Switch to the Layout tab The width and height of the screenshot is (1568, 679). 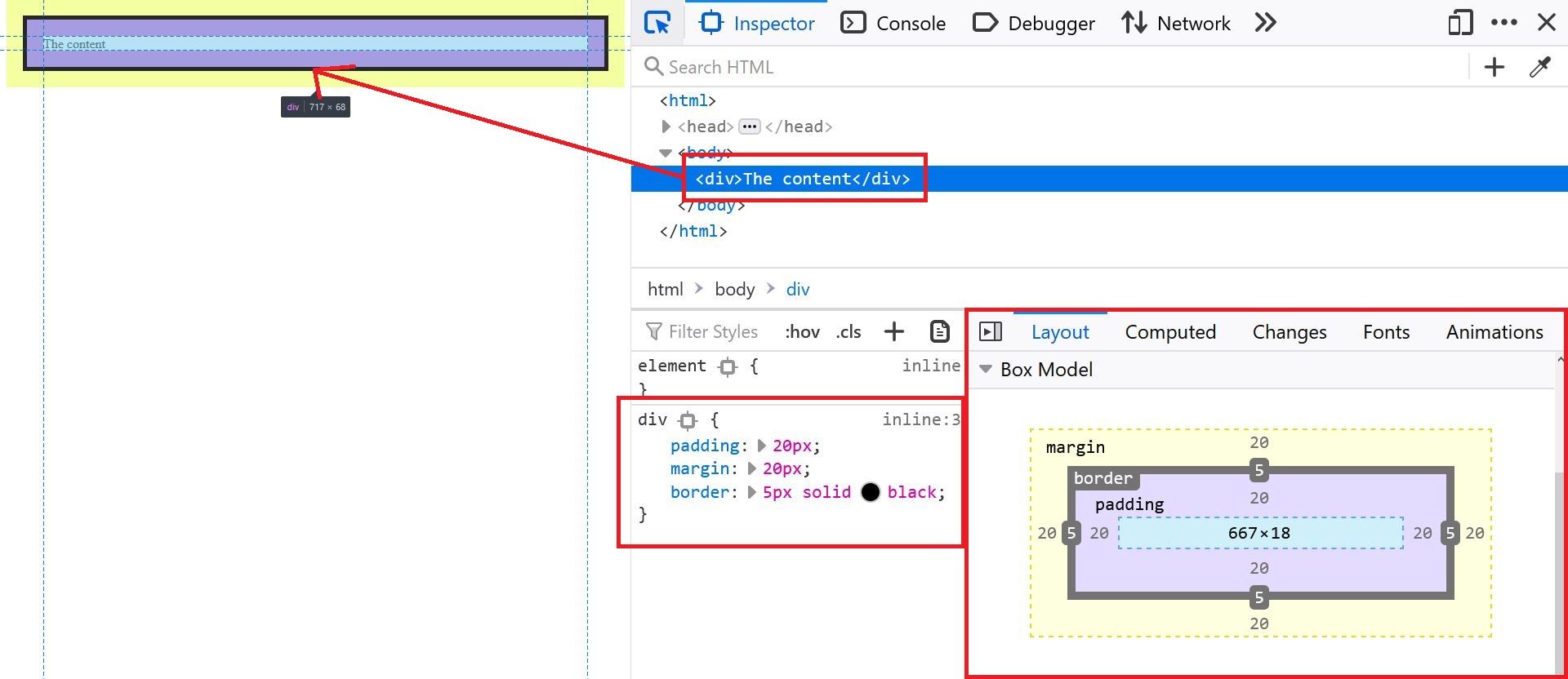(x=1060, y=331)
